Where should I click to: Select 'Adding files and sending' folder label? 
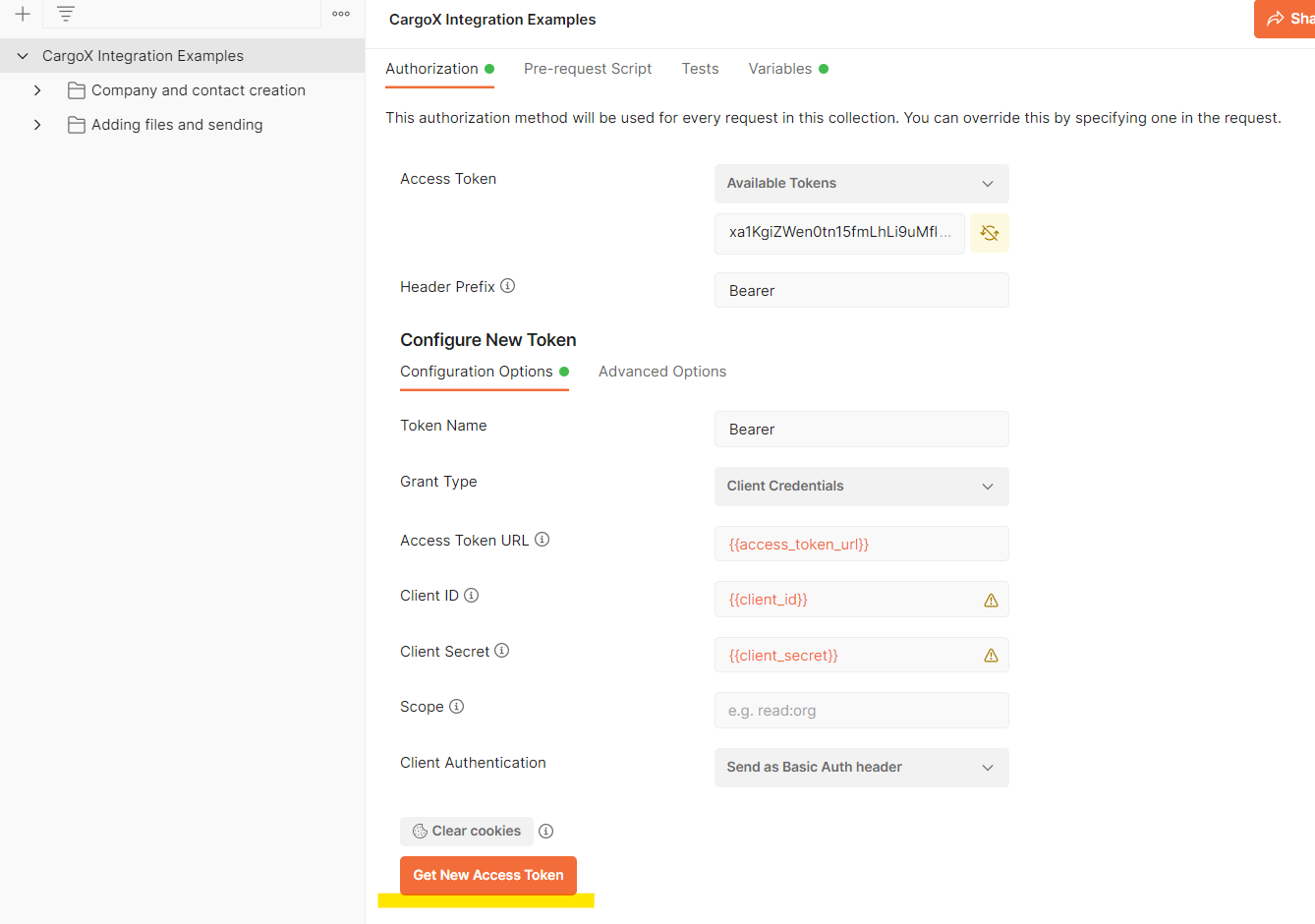(x=177, y=125)
